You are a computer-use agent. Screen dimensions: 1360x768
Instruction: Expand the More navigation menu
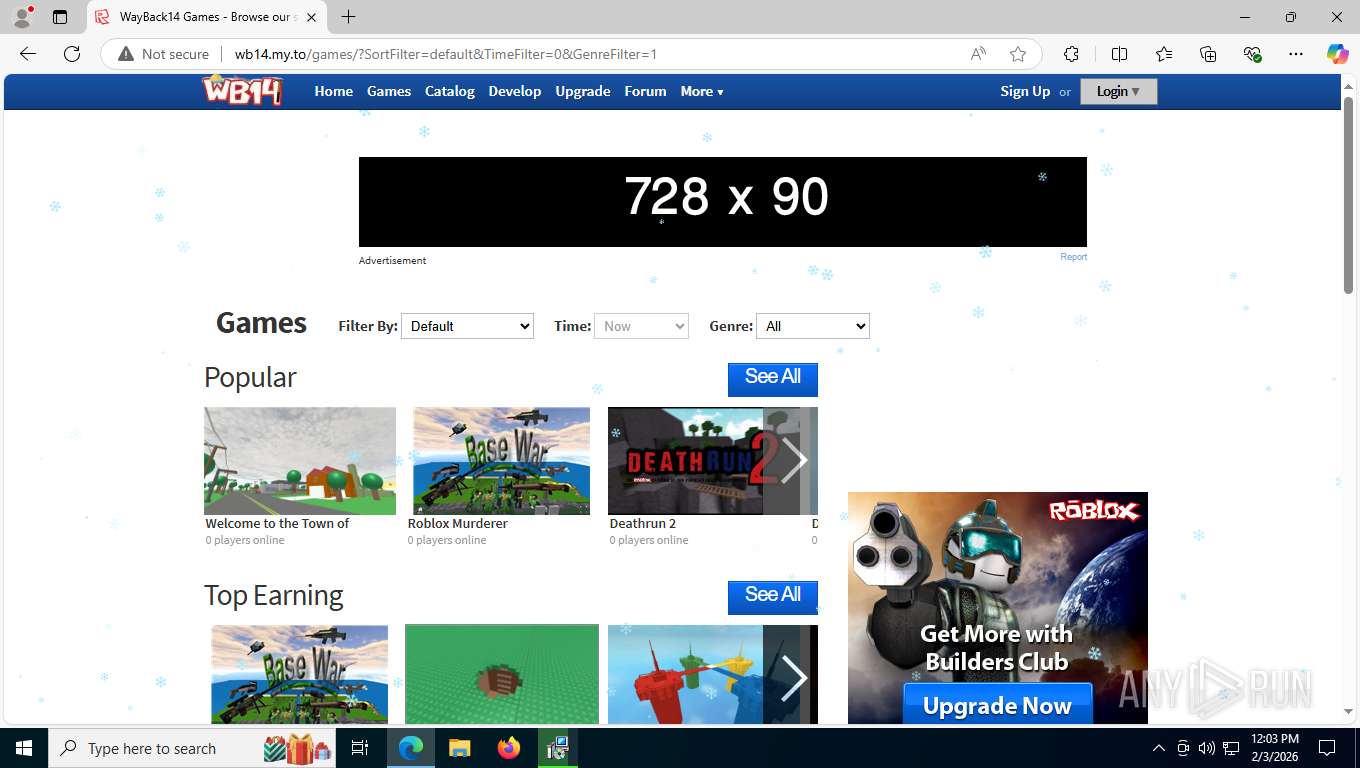[x=702, y=91]
